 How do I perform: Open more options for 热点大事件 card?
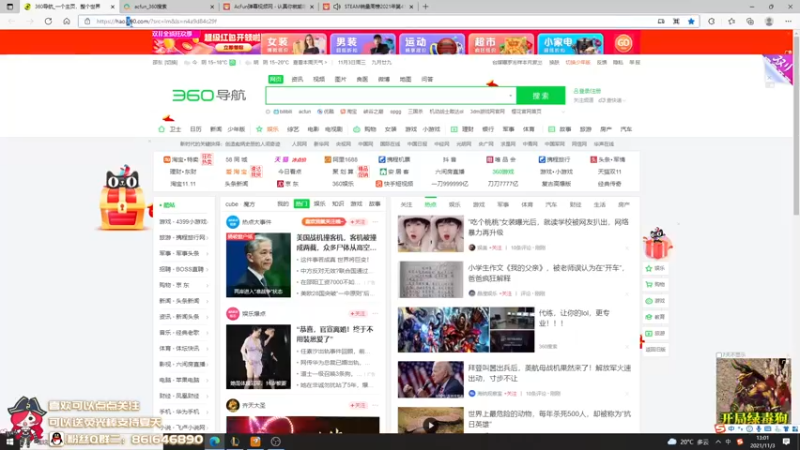click(376, 222)
